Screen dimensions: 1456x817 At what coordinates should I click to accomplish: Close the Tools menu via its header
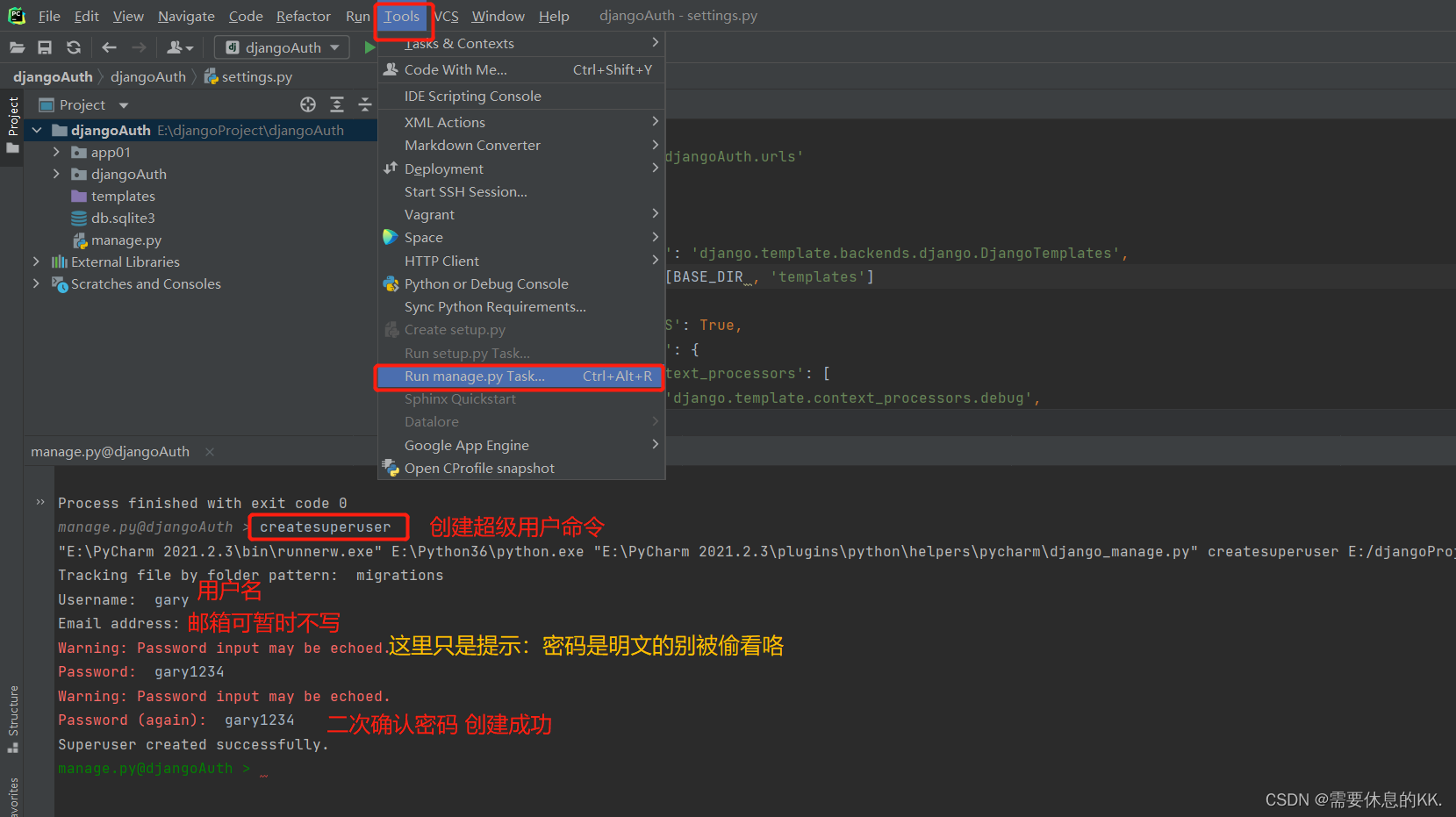[402, 16]
